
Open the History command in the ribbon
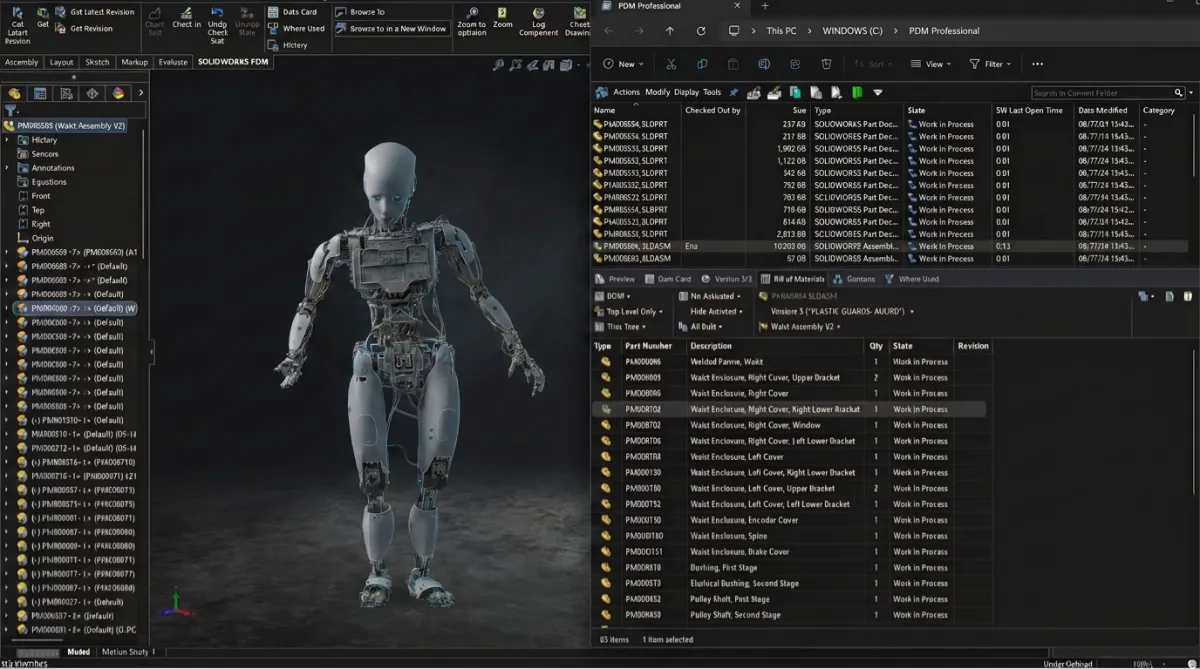tap(288, 45)
